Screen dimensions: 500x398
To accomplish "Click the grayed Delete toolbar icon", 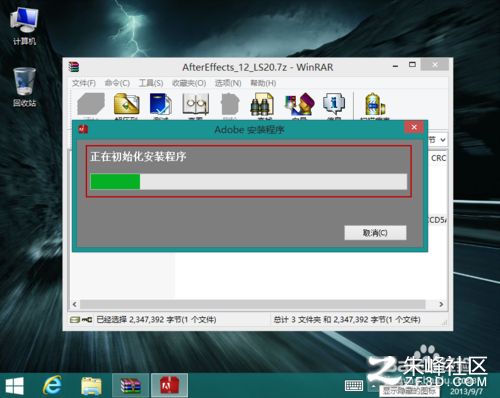I will (x=230, y=104).
